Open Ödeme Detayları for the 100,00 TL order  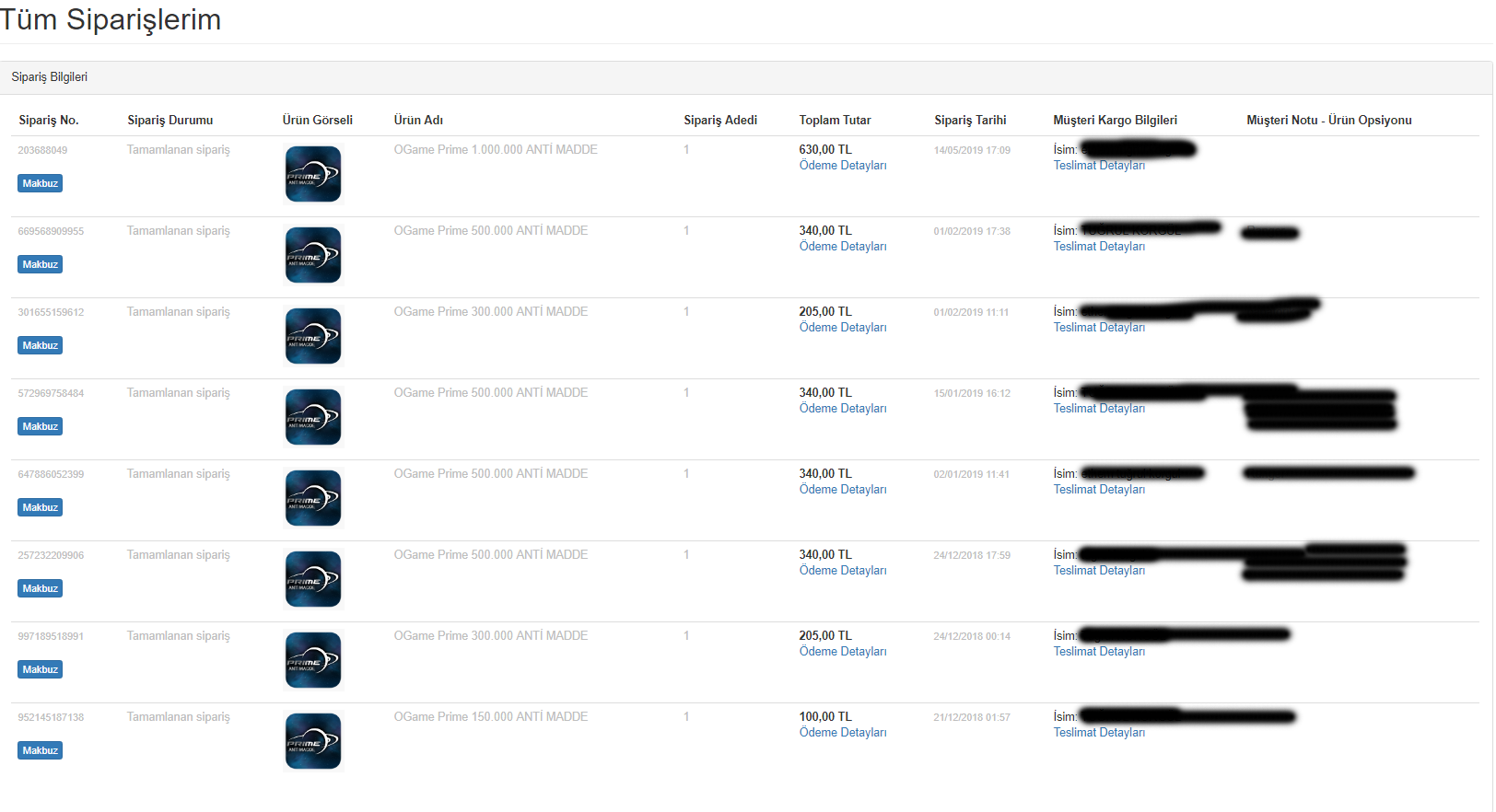(x=843, y=733)
